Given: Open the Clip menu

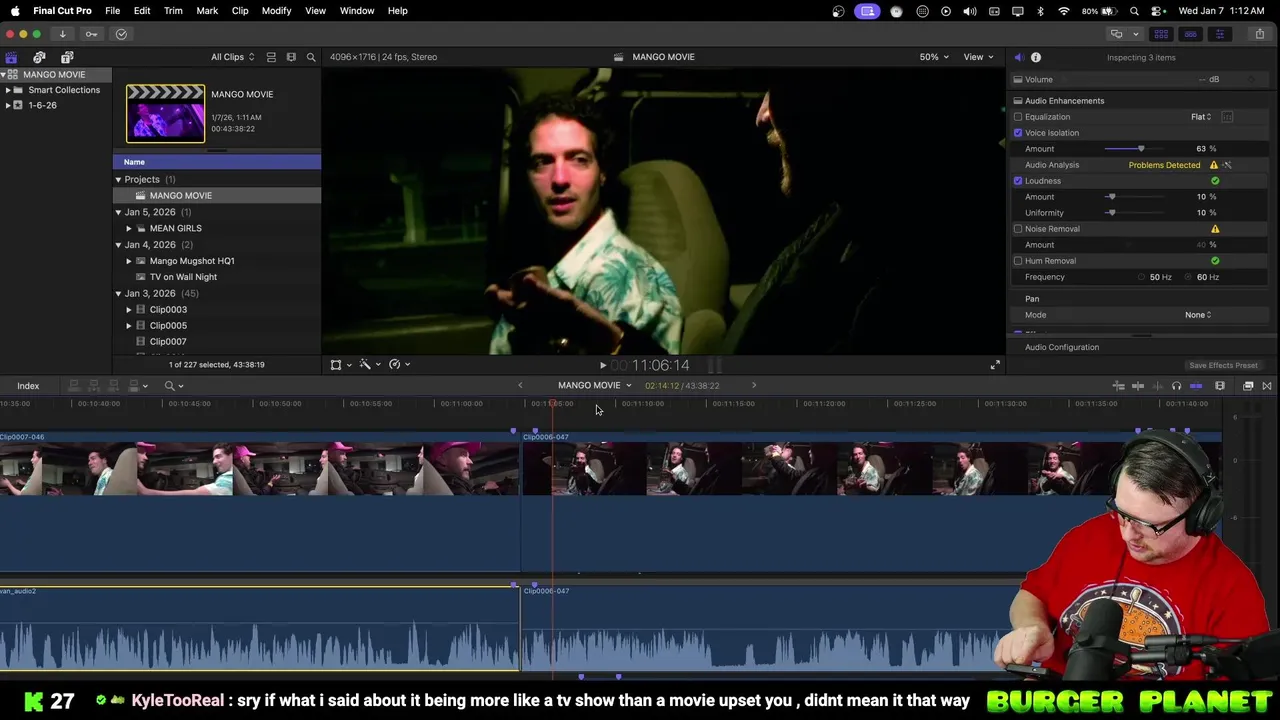Looking at the screenshot, I should pos(240,11).
